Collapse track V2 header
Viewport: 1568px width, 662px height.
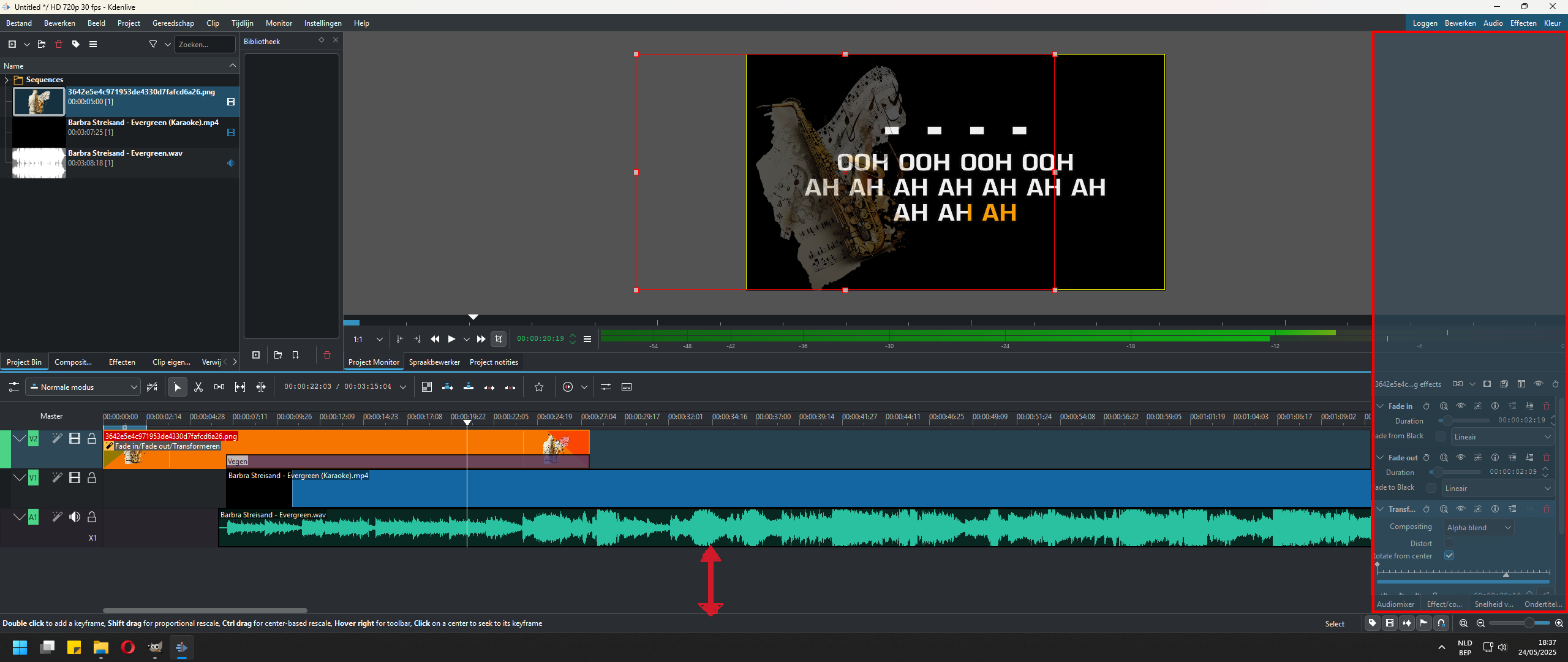(20, 438)
